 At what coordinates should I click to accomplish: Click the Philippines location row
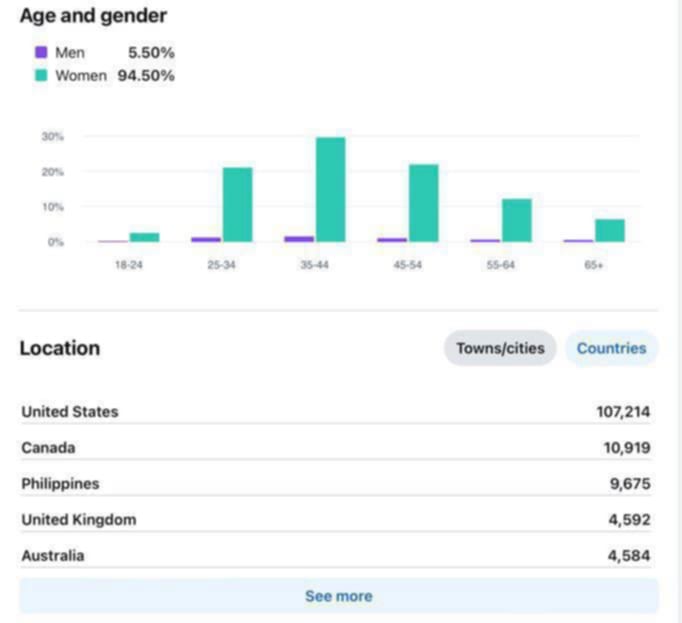point(336,484)
